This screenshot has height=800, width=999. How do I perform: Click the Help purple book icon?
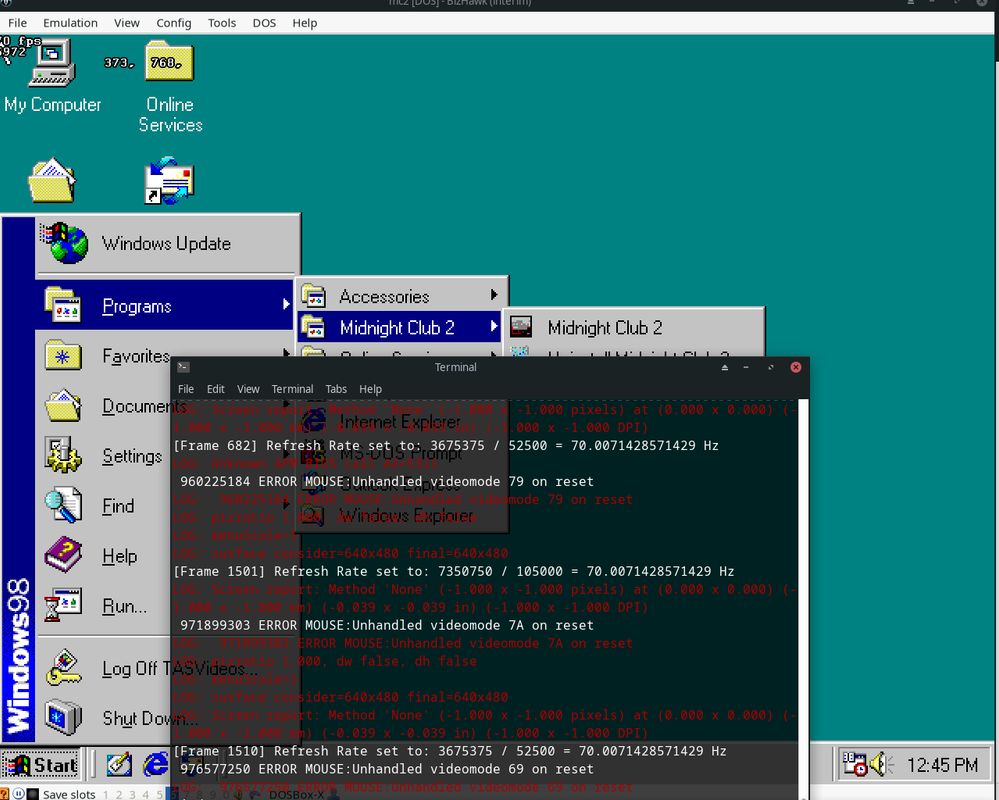(62, 555)
